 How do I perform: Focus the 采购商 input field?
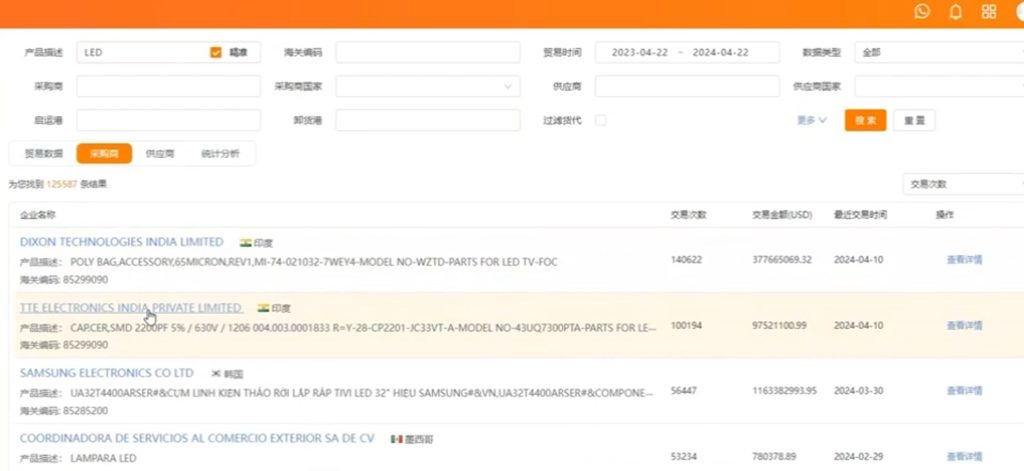(168, 86)
